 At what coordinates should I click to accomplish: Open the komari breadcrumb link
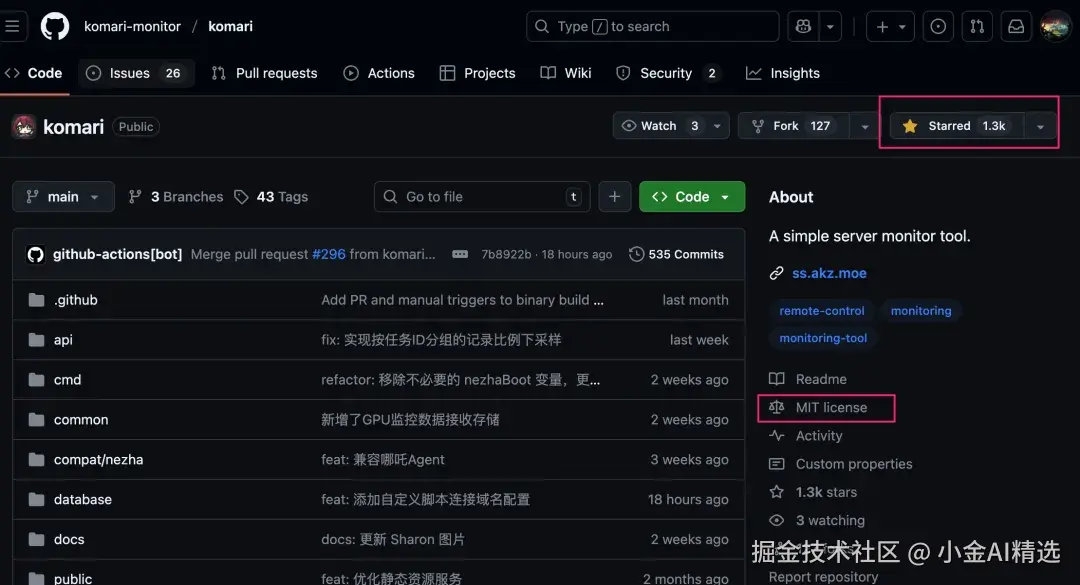click(230, 26)
